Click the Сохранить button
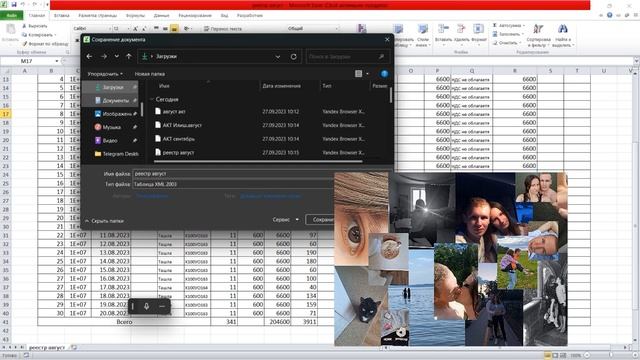The width and height of the screenshot is (640, 360). [320, 220]
